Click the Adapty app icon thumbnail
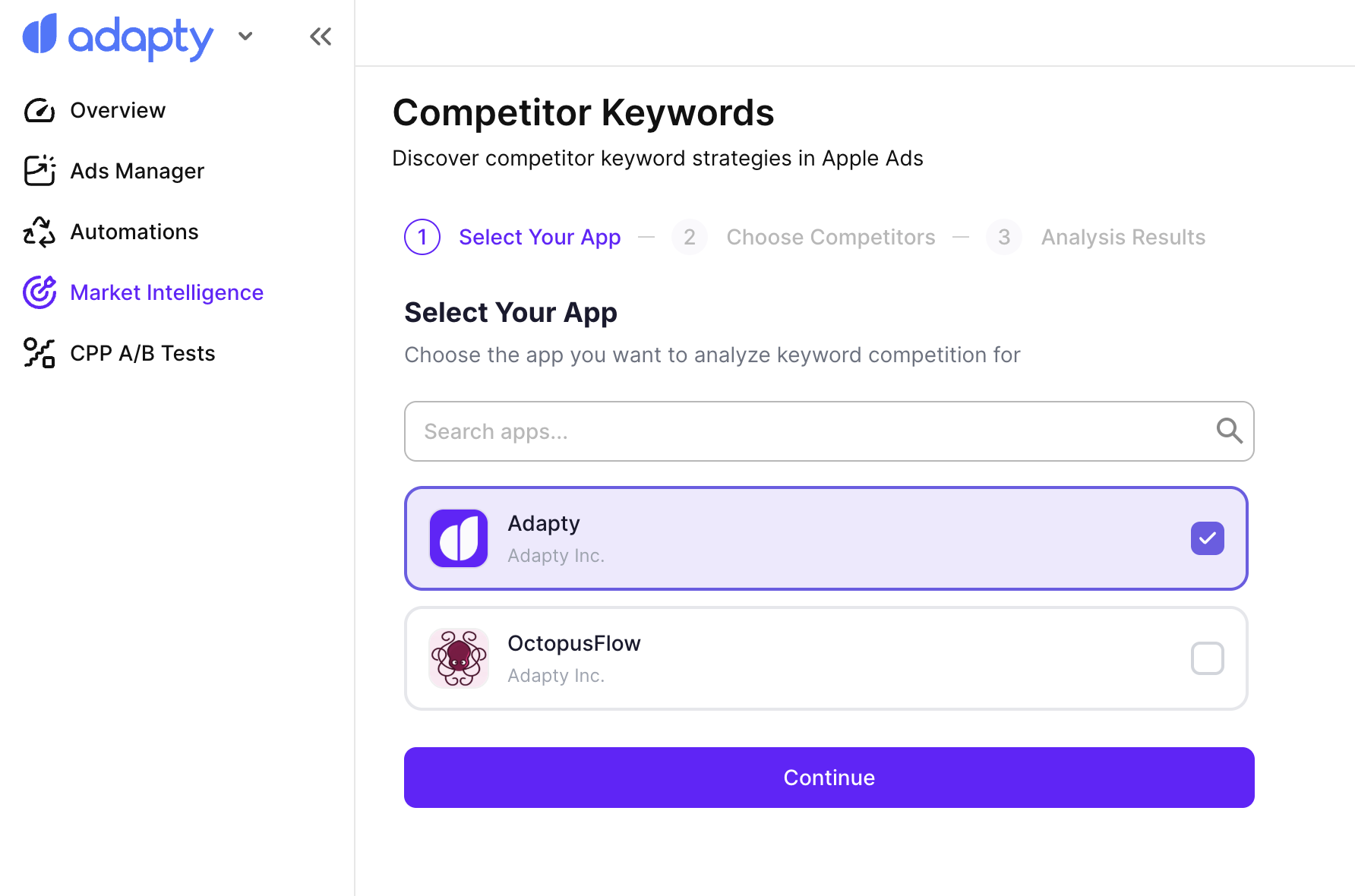The height and width of the screenshot is (896, 1355). (459, 538)
